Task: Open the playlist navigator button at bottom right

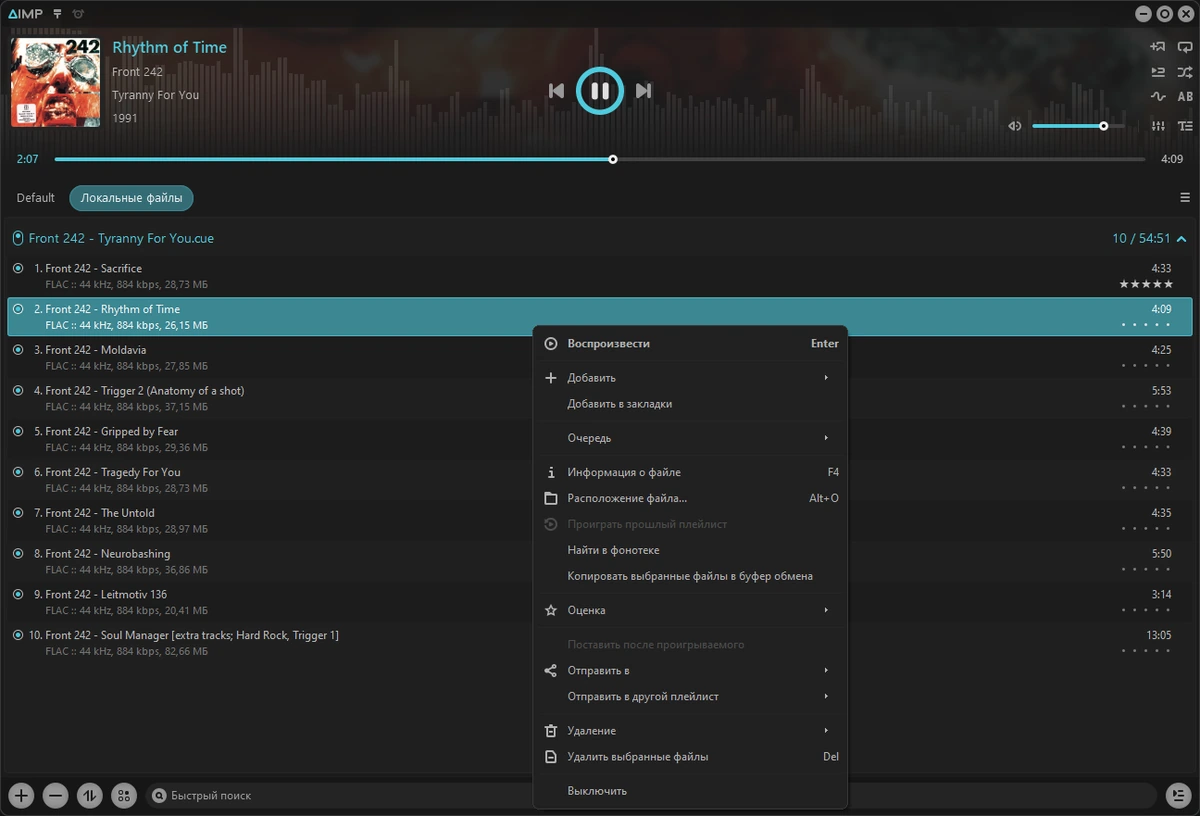Action: coord(1178,796)
